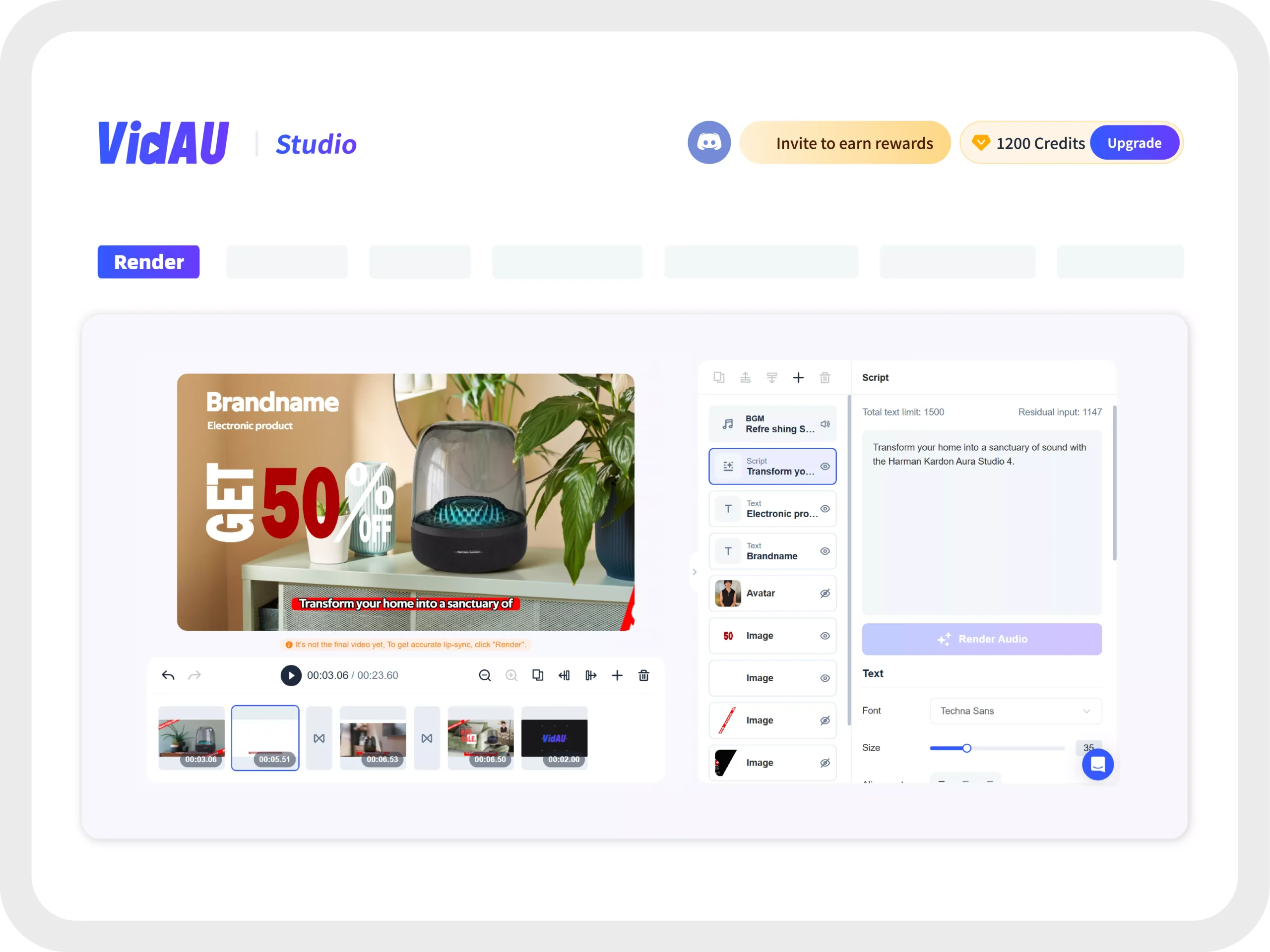
Task: Click the play button to preview video
Action: 291,675
